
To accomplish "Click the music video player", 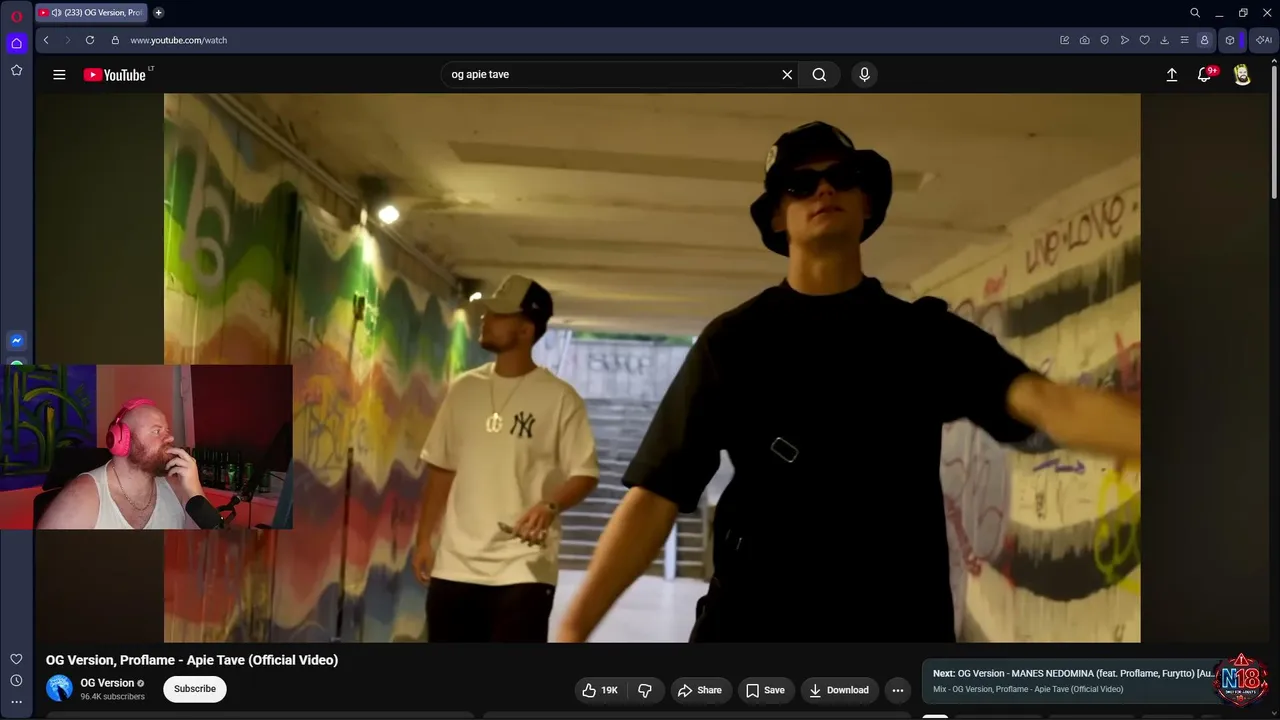I will [x=652, y=368].
